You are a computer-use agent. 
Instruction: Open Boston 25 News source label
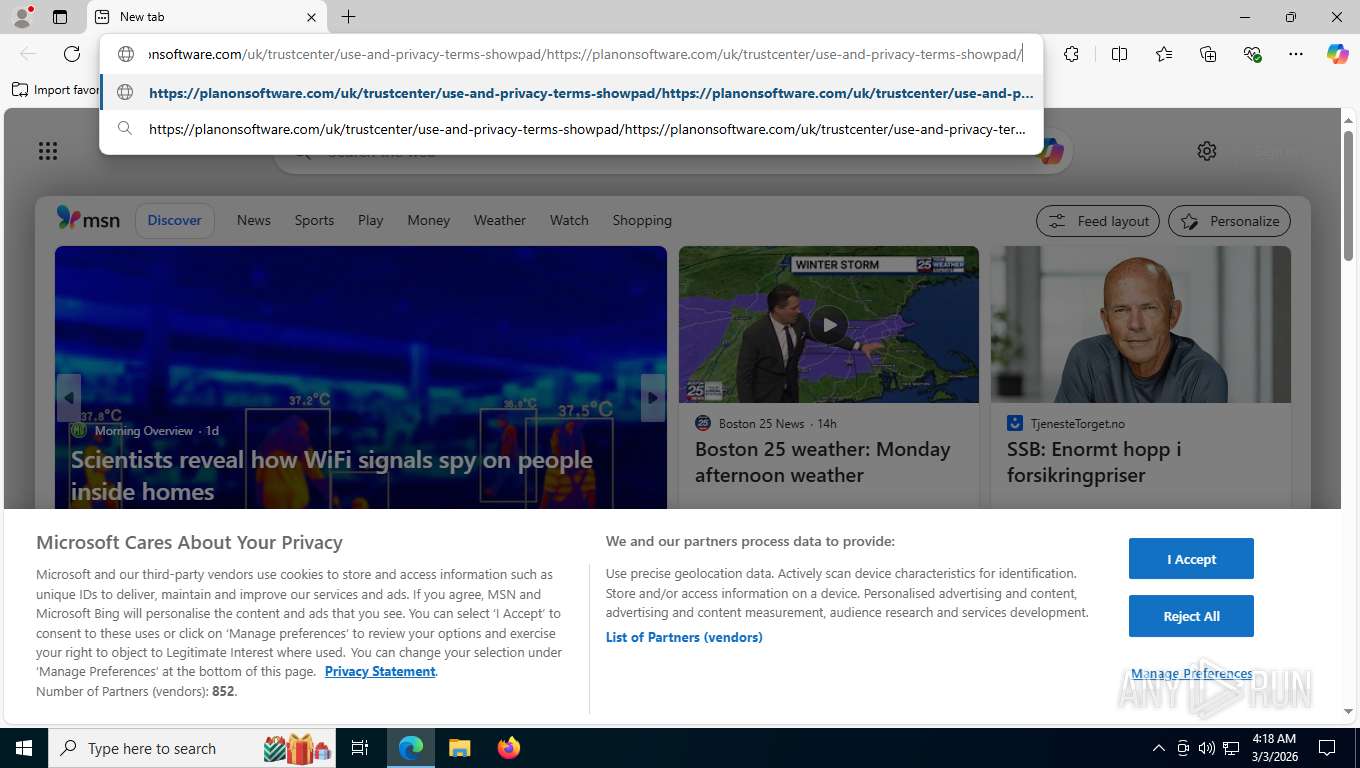[x=761, y=423]
